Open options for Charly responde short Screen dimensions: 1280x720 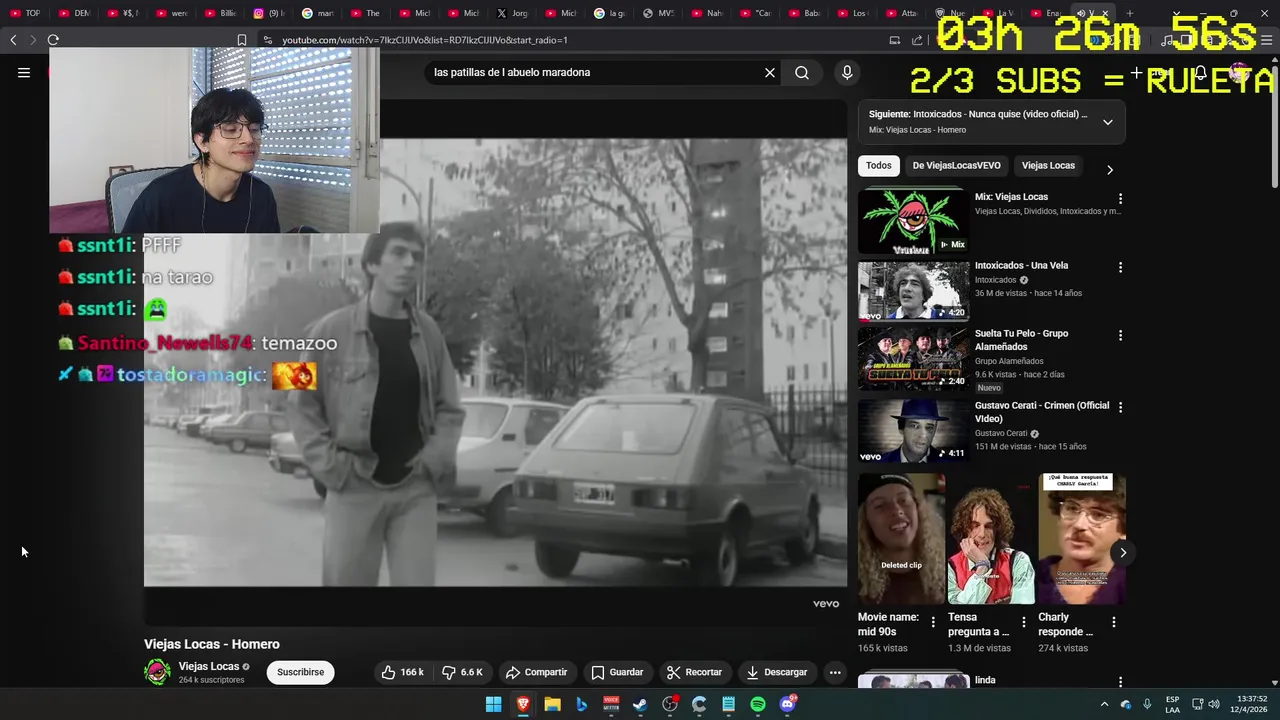pyautogui.click(x=1113, y=622)
